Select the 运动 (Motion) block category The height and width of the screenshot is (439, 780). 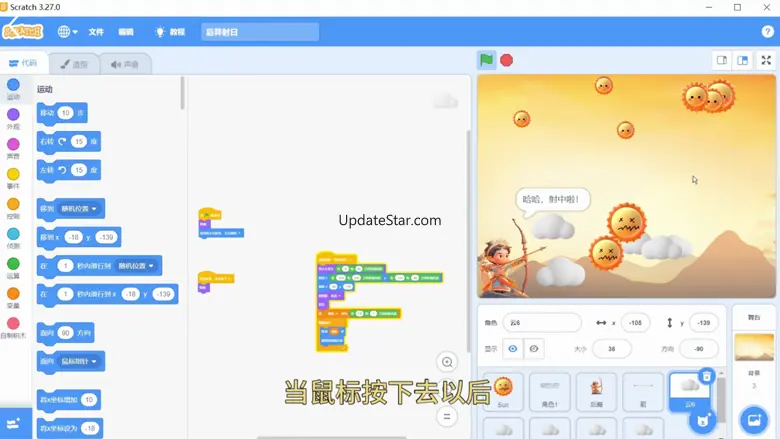13,89
